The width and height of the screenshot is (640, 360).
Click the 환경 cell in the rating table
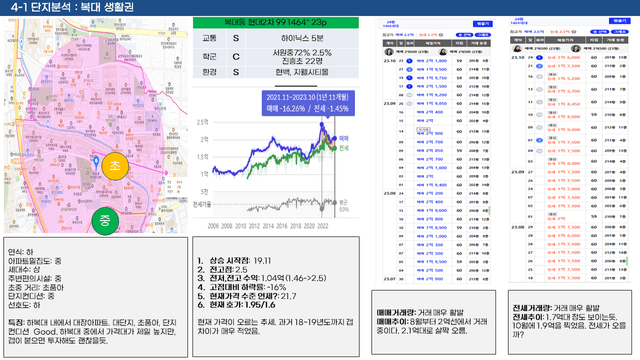point(209,72)
